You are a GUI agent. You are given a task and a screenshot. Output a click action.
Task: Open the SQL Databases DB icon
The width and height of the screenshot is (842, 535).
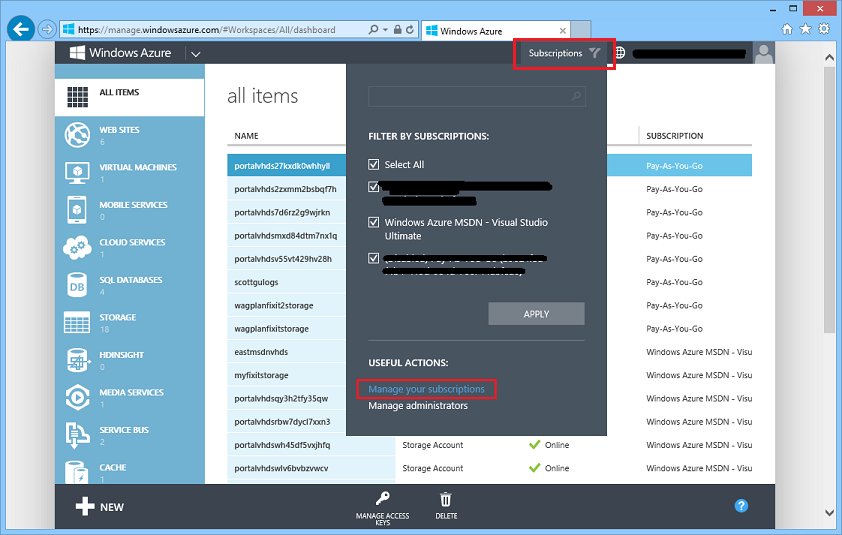point(77,285)
